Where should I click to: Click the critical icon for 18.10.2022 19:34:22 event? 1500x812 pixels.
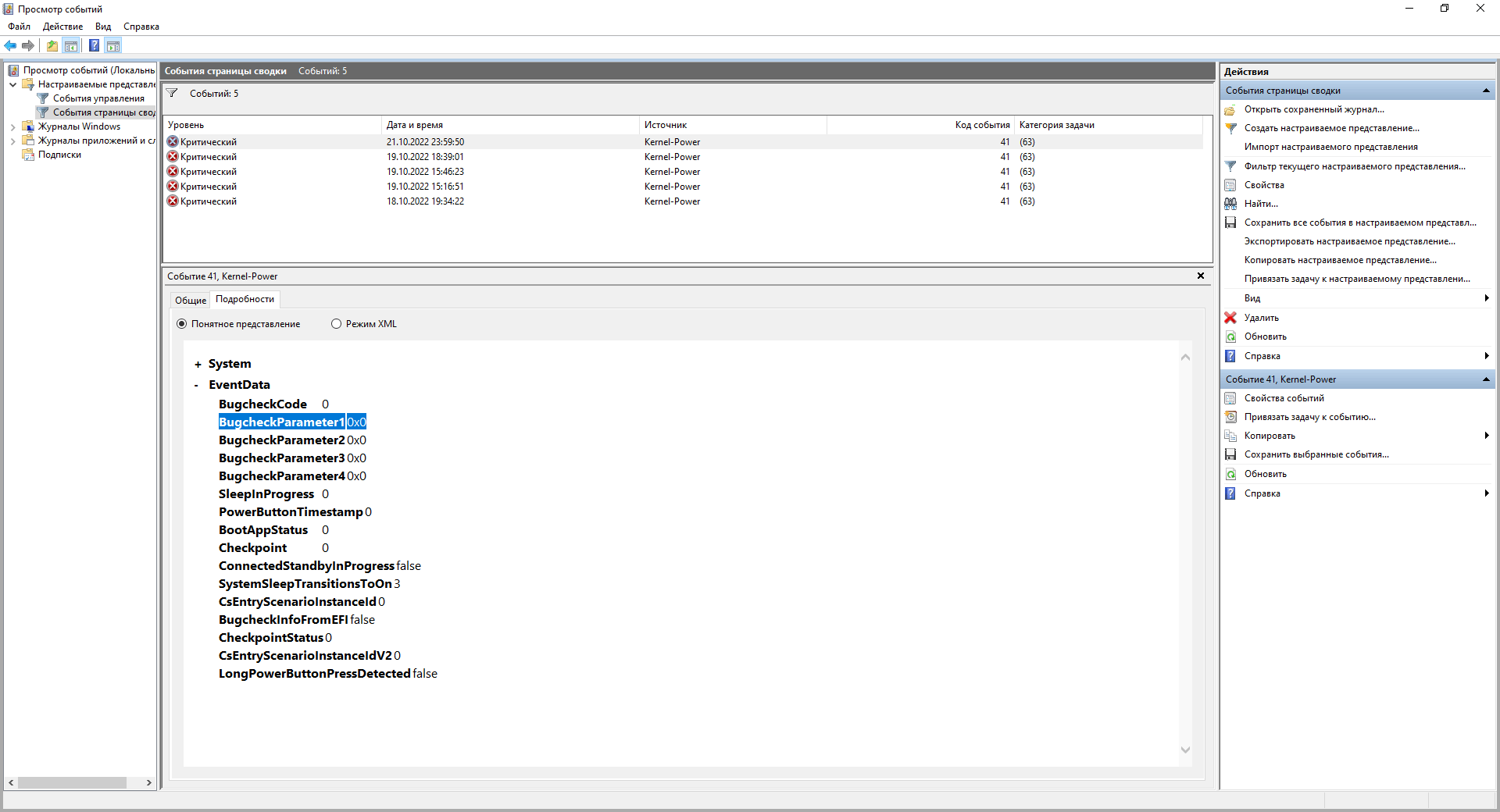(x=173, y=201)
